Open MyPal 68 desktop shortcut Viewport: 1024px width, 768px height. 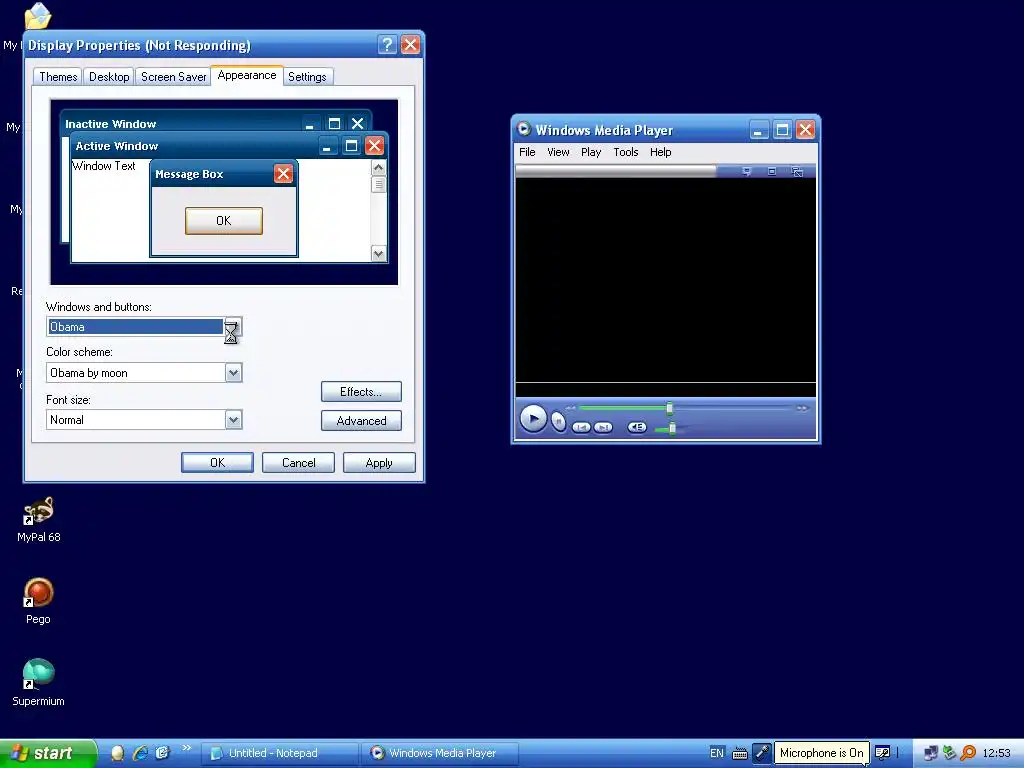pos(39,520)
